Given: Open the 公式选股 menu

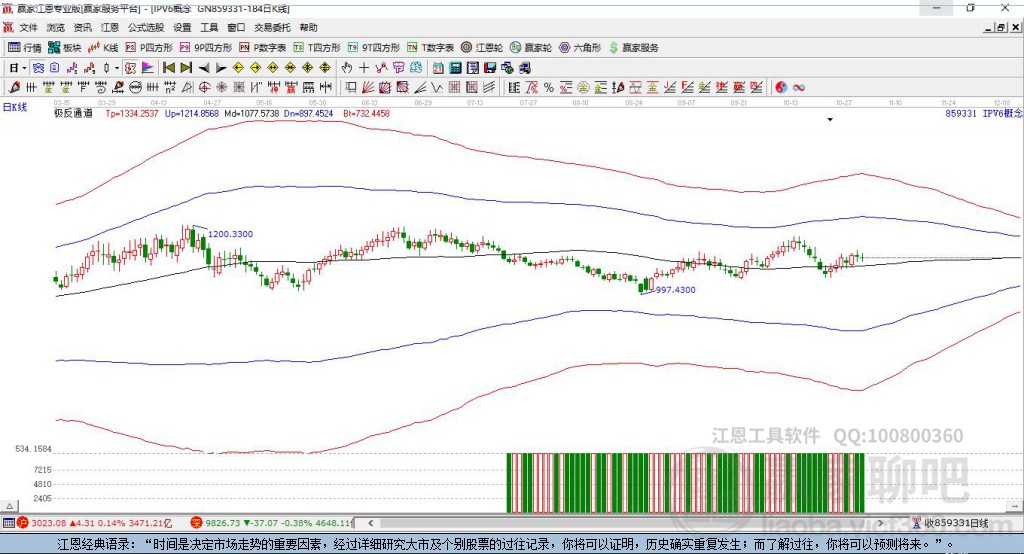Looking at the screenshot, I should coord(145,28).
